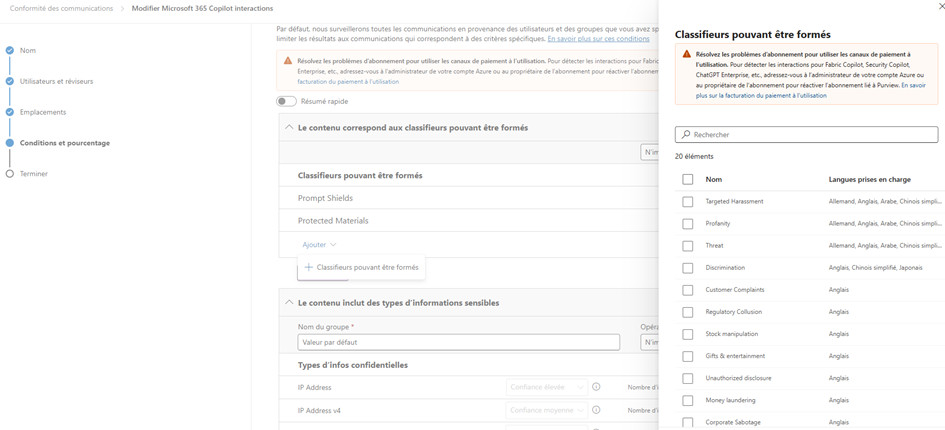Screen dimensions: 945x430
Task: Click the info icon beside IP Address confidence
Action: (x=596, y=387)
